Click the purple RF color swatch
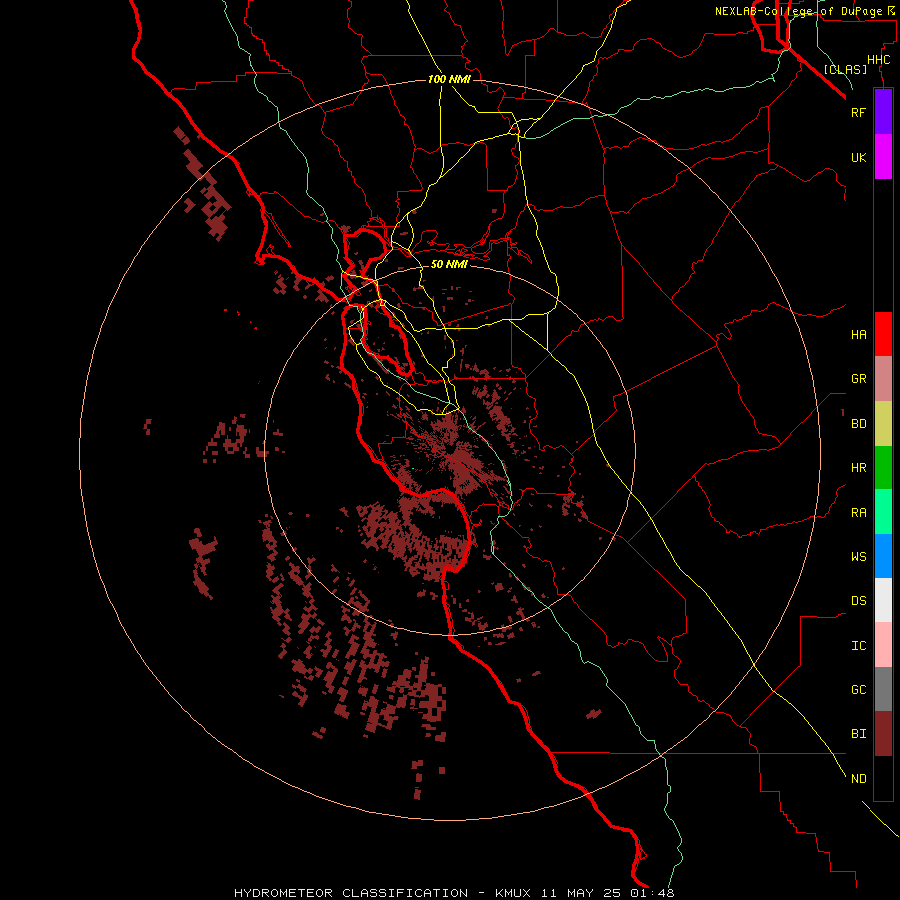The image size is (900, 900). point(883,112)
